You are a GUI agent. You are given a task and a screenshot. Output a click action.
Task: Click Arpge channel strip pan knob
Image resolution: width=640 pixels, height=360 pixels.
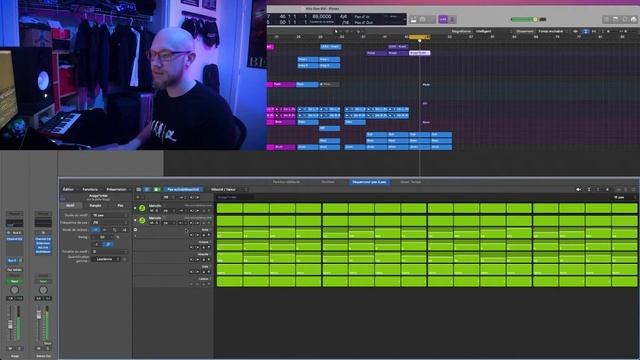(x=14, y=290)
